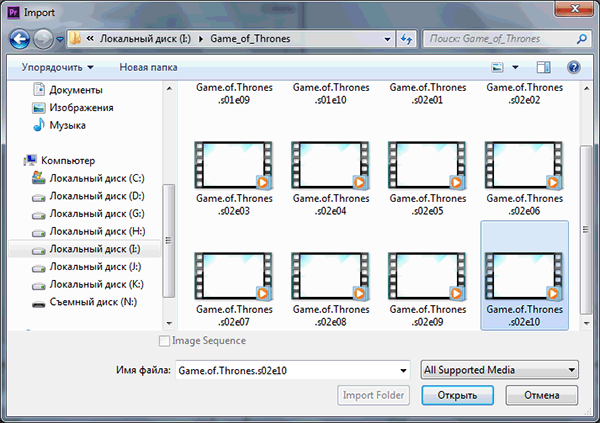Click the Import Folder button
Screen dimensions: 600x423
coord(373,395)
